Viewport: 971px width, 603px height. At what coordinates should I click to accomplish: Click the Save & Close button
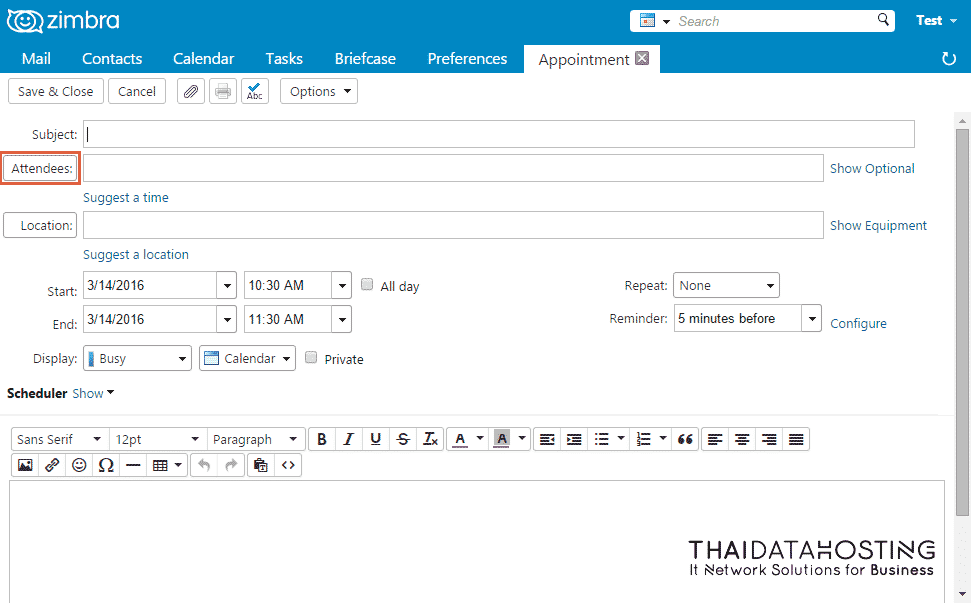click(x=55, y=92)
